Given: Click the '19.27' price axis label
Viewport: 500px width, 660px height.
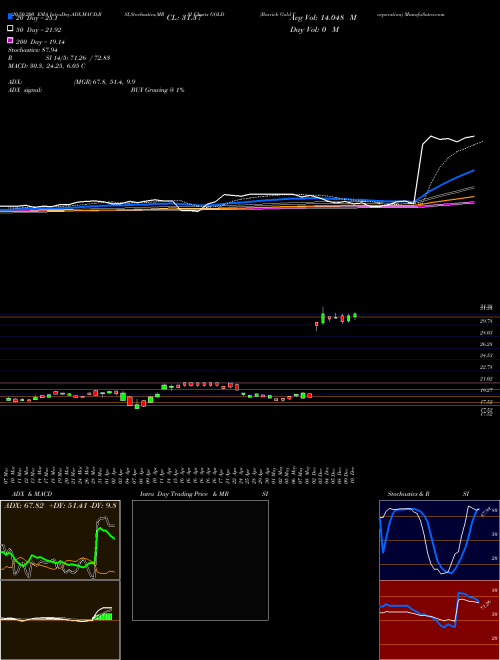Looking at the screenshot, I should 487,390.
